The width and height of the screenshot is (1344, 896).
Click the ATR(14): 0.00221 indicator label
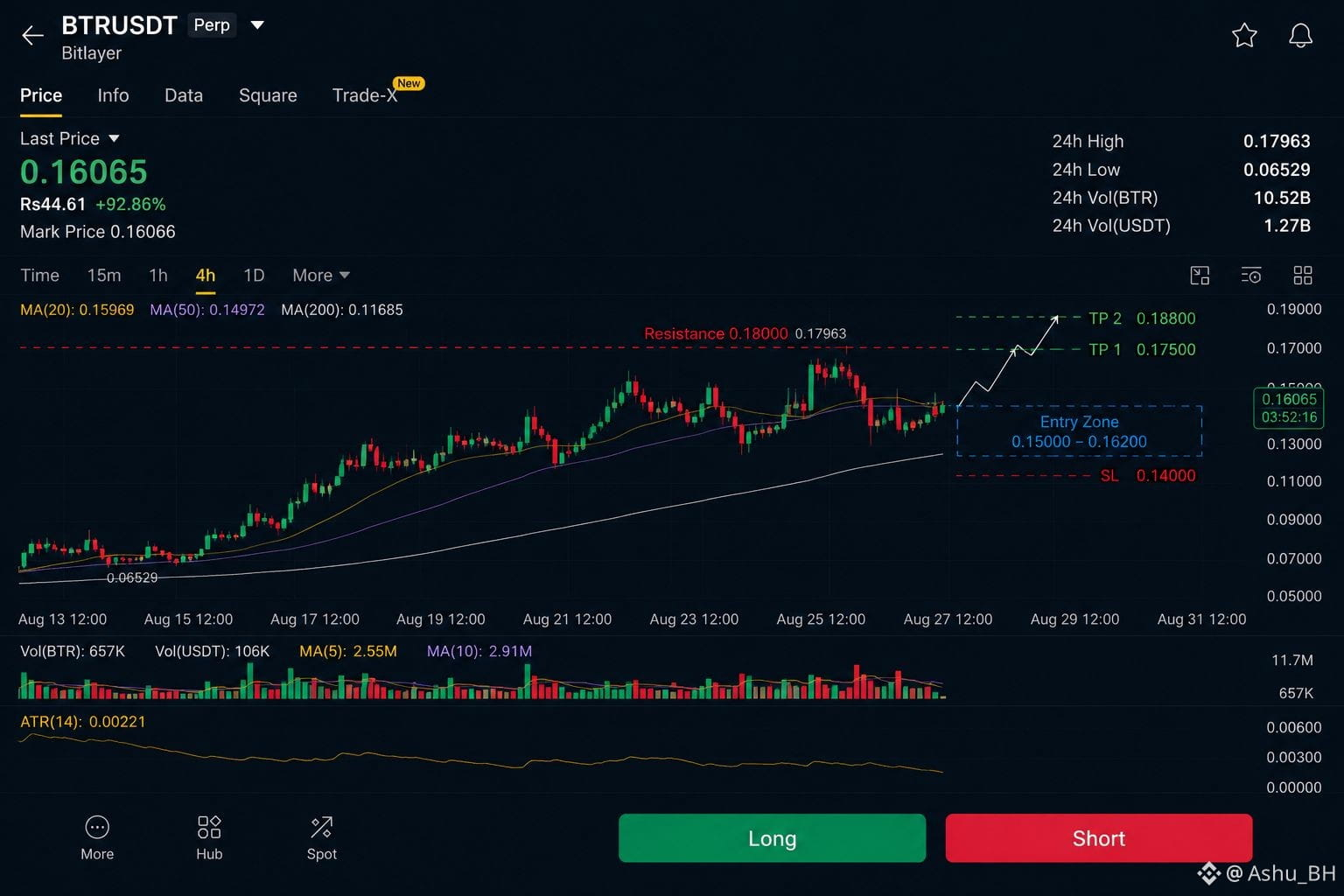click(83, 722)
